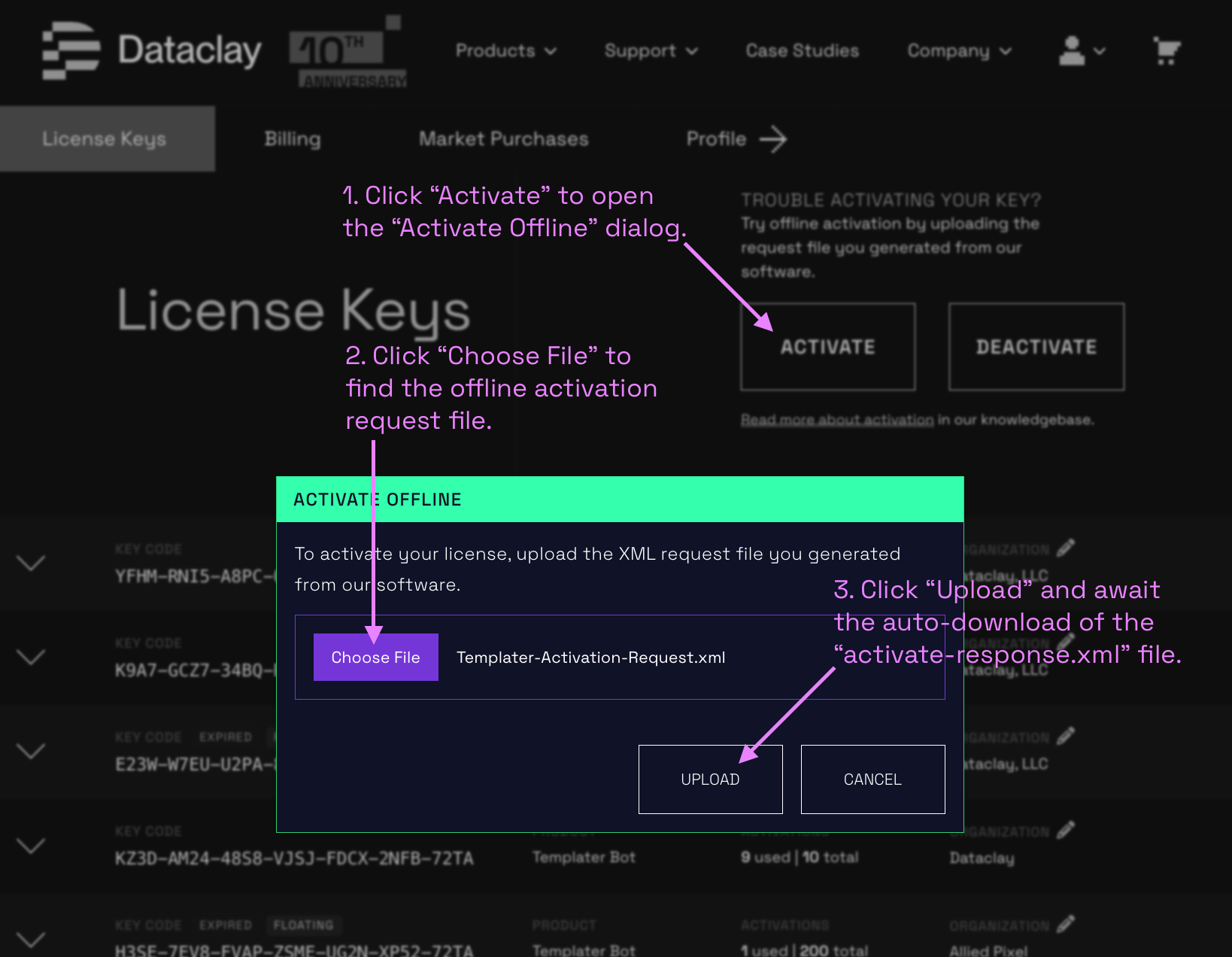Cancel the Activate Offline dialog
Screen dimensions: 1232x957
[x=872, y=779]
